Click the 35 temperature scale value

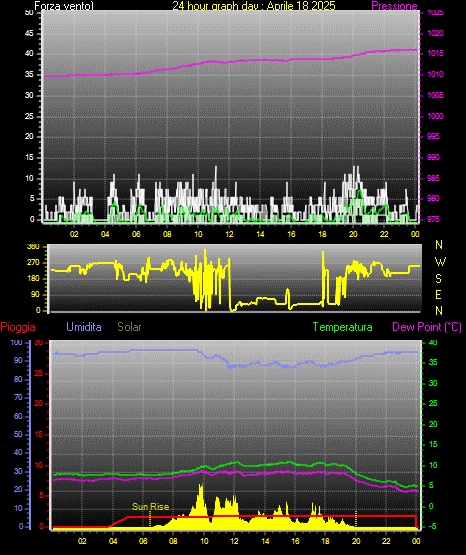point(433,362)
